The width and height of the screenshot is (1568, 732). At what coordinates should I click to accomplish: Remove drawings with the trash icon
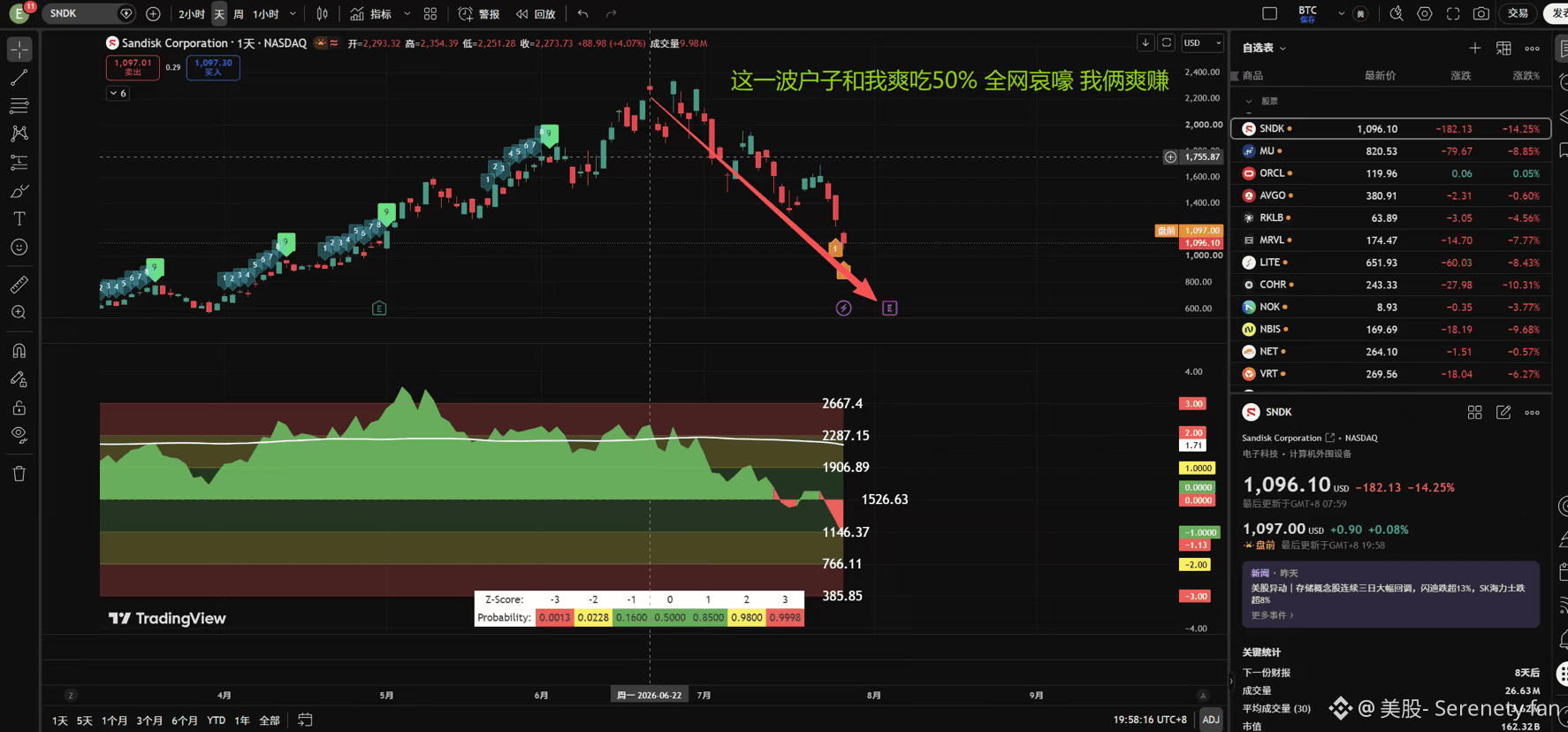19,474
